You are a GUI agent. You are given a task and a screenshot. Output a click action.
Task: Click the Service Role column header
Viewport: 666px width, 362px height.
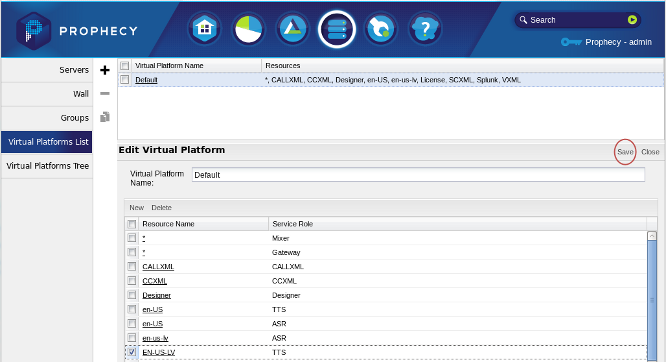(x=457, y=224)
